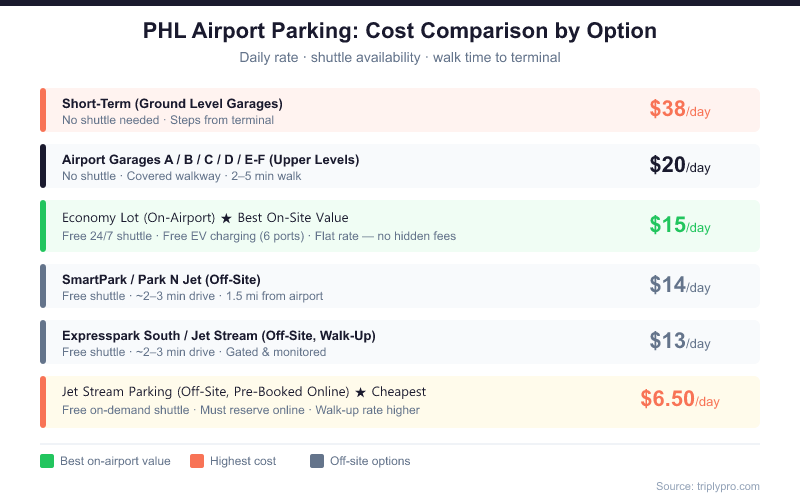Click the orange accent bar on Short-Term row
Screen dimensions: 800x500
point(43,110)
